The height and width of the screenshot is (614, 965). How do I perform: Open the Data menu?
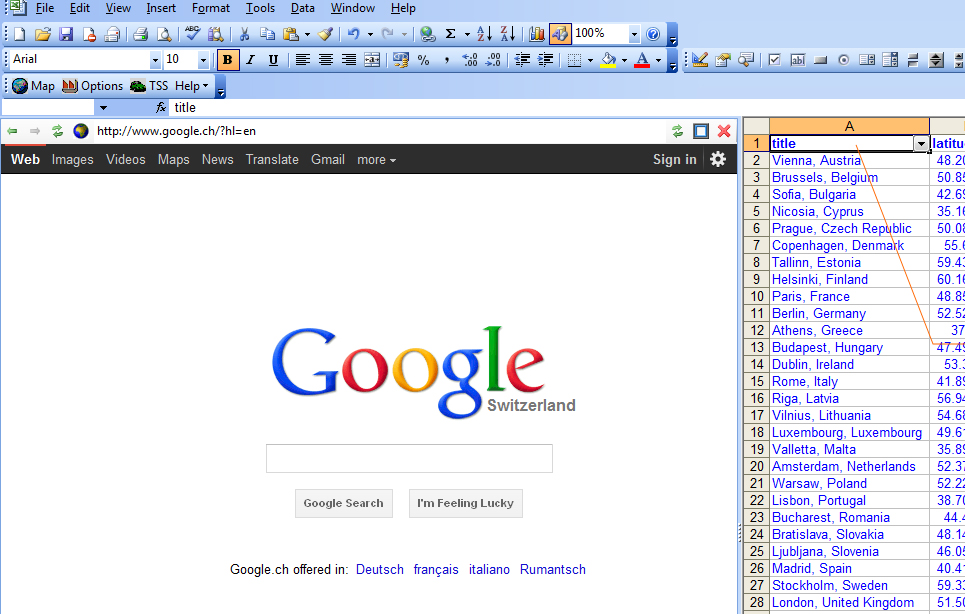tap(303, 8)
